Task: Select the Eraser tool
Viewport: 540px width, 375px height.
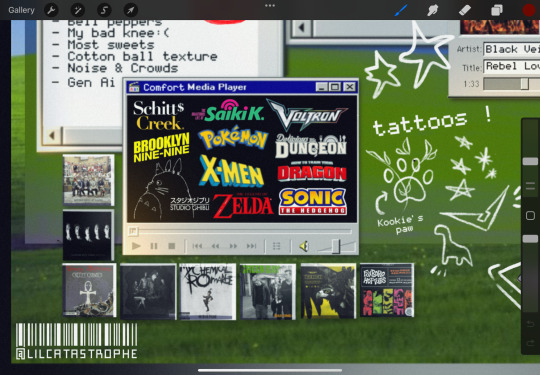Action: coord(465,10)
